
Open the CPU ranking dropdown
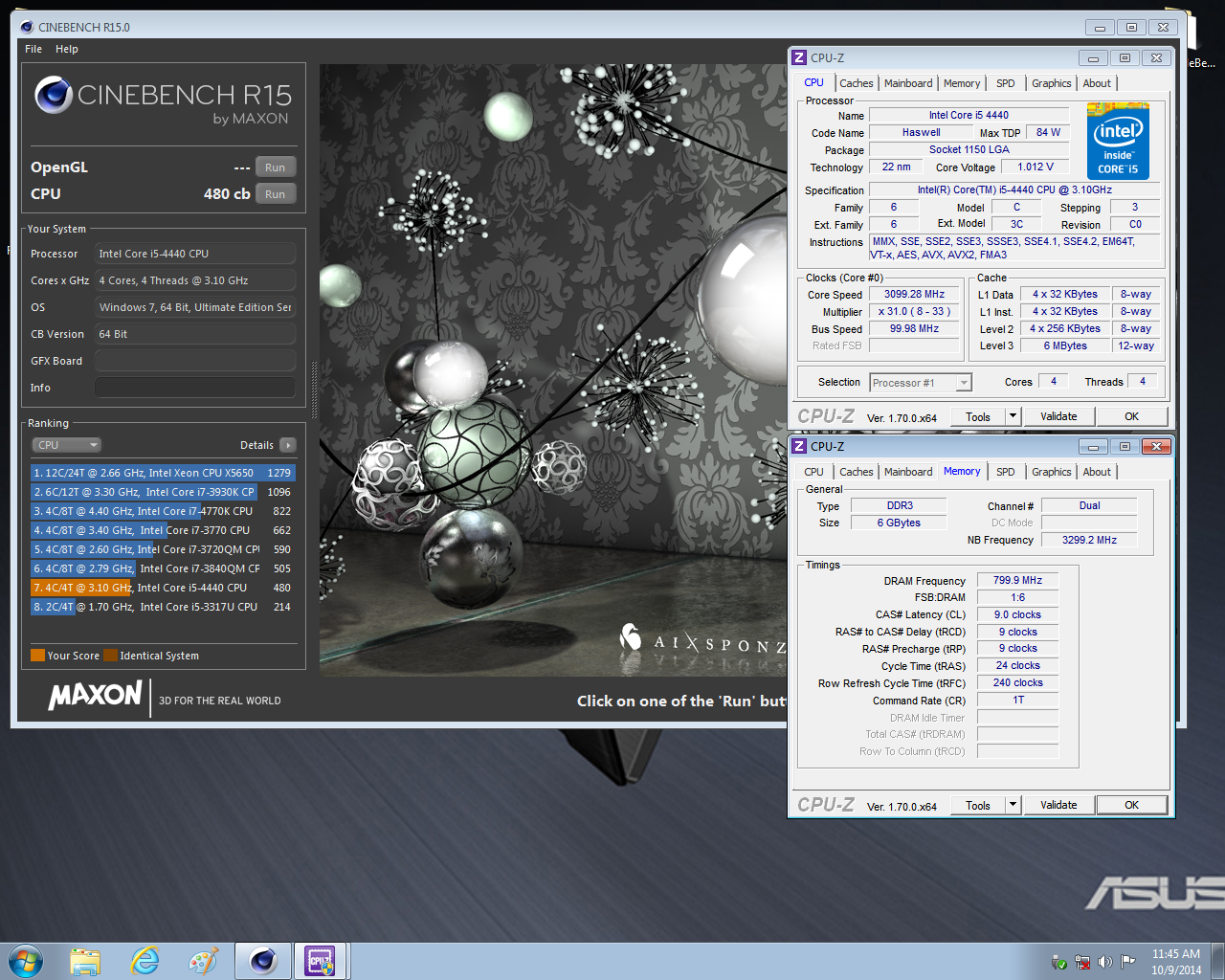tap(67, 445)
